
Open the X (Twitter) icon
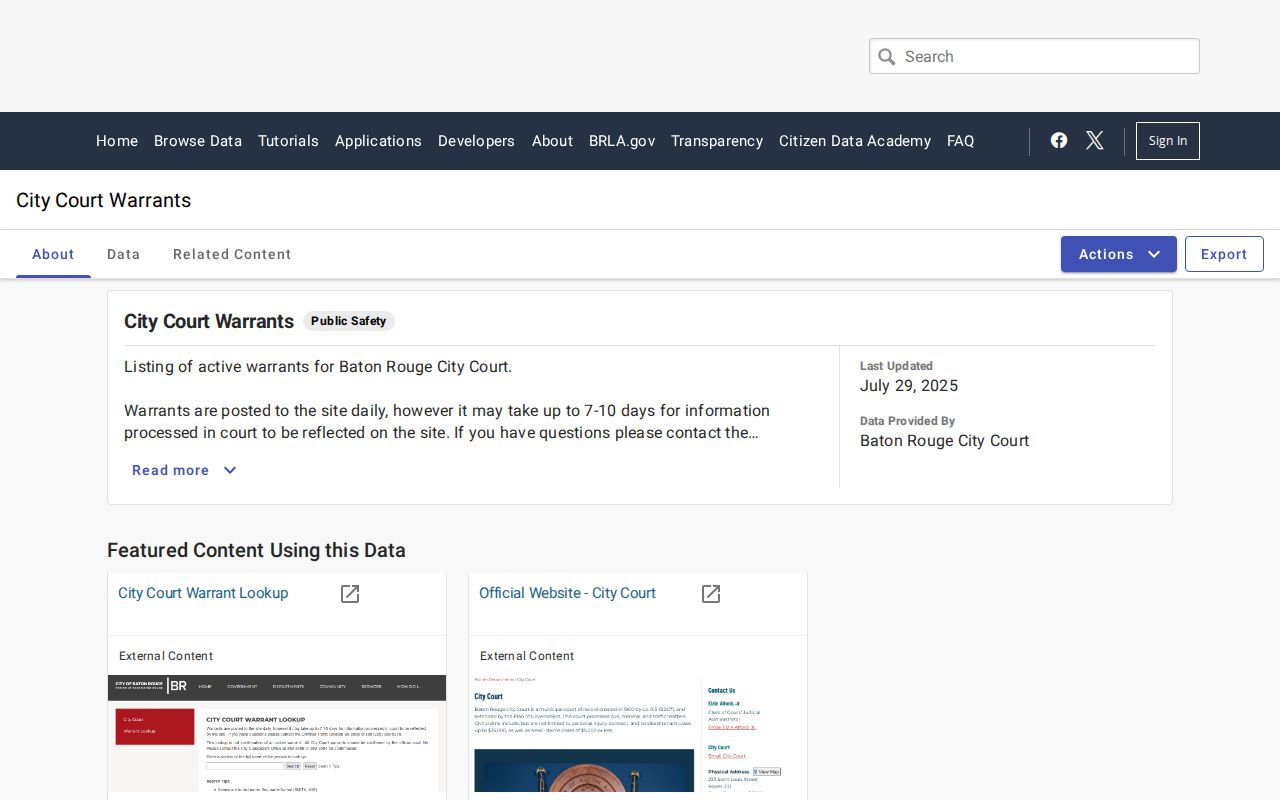coord(1095,140)
